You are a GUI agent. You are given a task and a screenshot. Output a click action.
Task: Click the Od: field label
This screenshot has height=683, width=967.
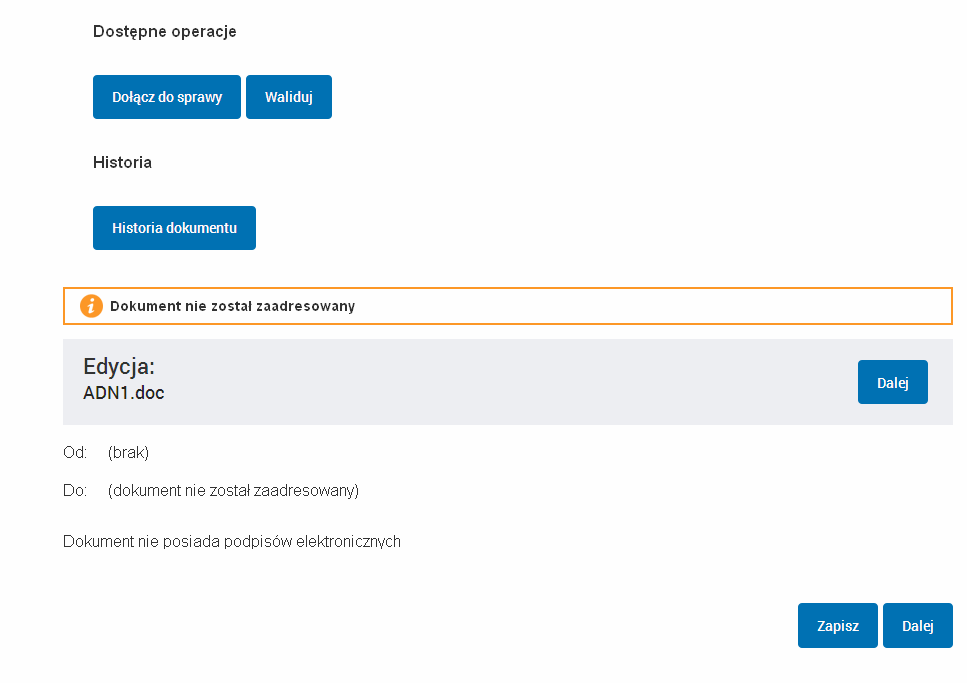tap(75, 452)
